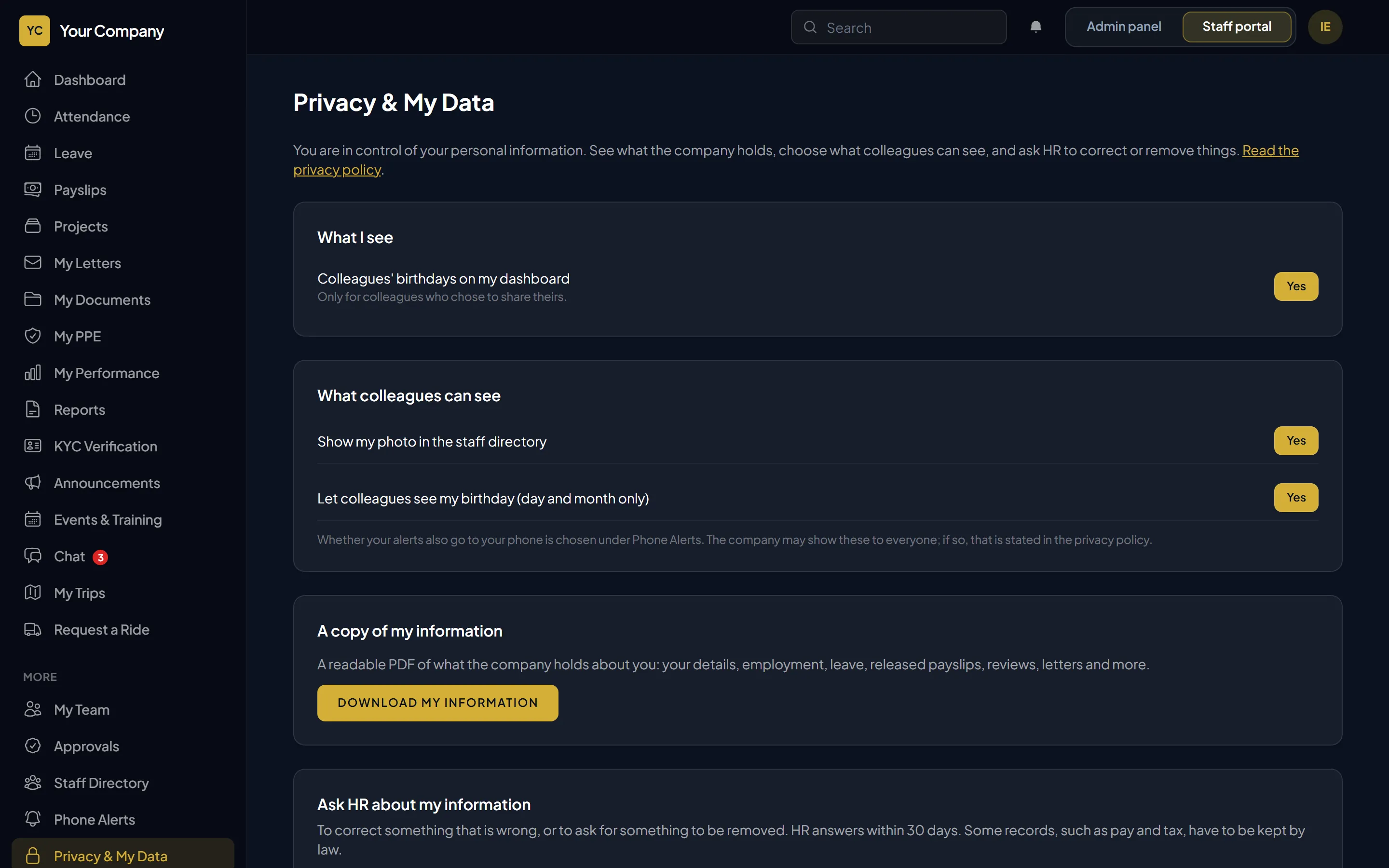This screenshot has width=1389, height=868.
Task: Click the Chat unread badge 3
Action: click(x=100, y=557)
